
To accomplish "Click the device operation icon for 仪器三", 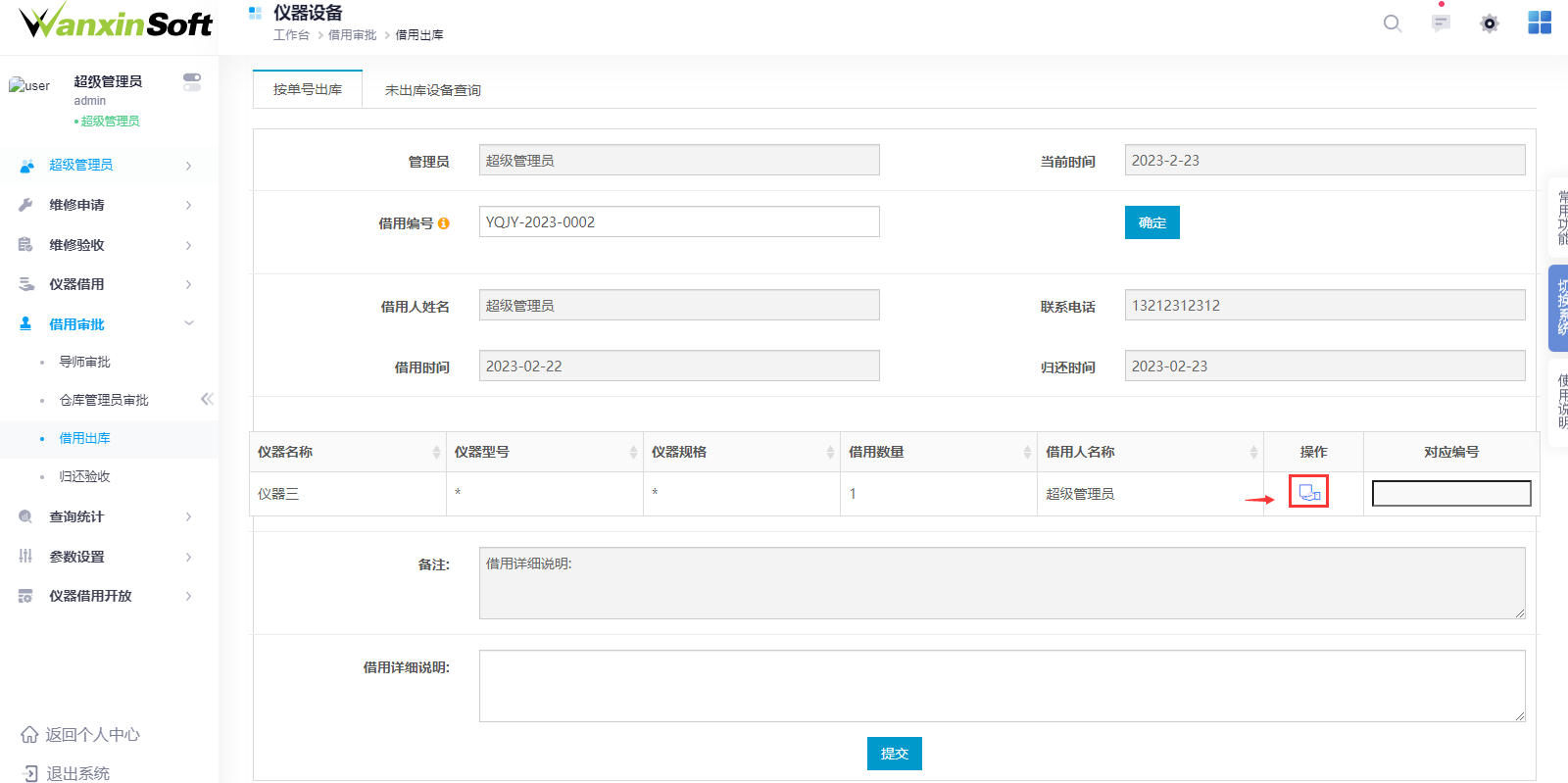I will [1309, 492].
